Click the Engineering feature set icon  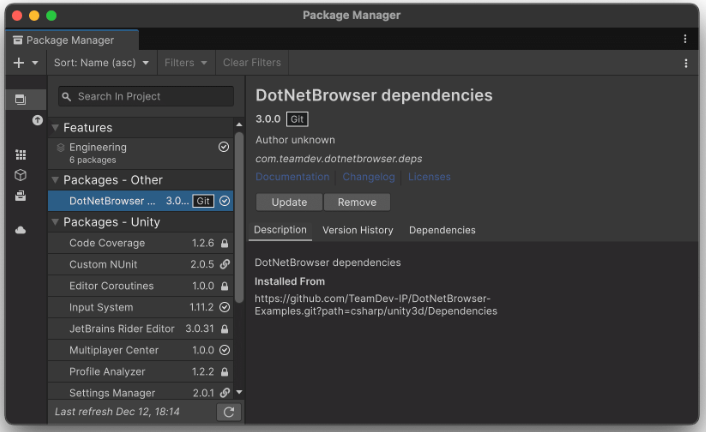coord(61,147)
